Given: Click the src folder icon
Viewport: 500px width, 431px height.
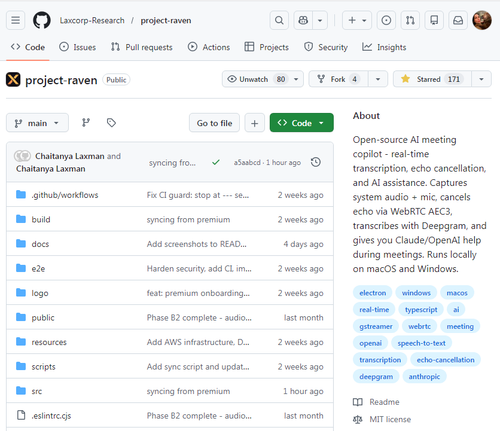Looking at the screenshot, I should [x=21, y=390].
